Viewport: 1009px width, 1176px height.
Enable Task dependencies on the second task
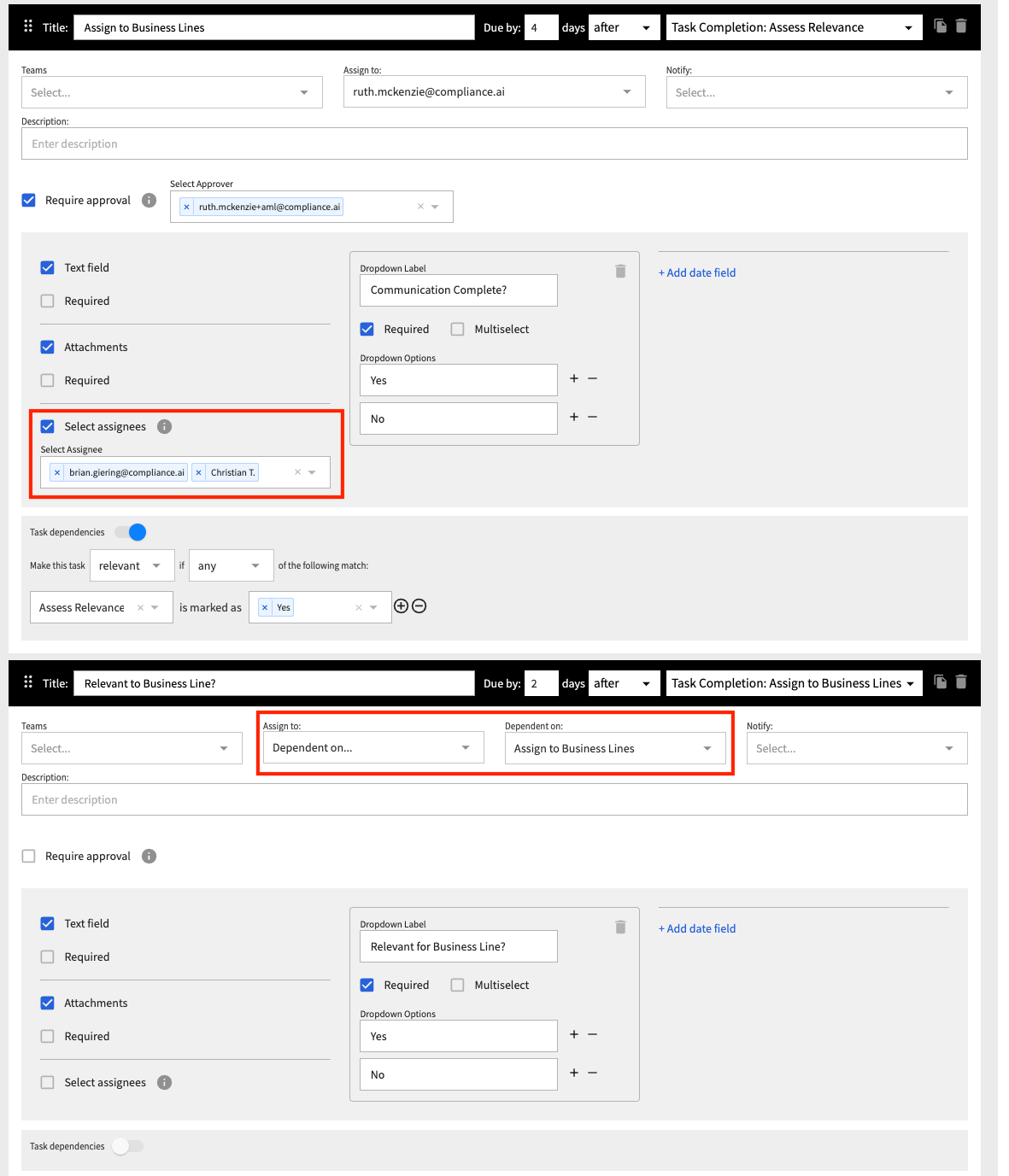[128, 1146]
